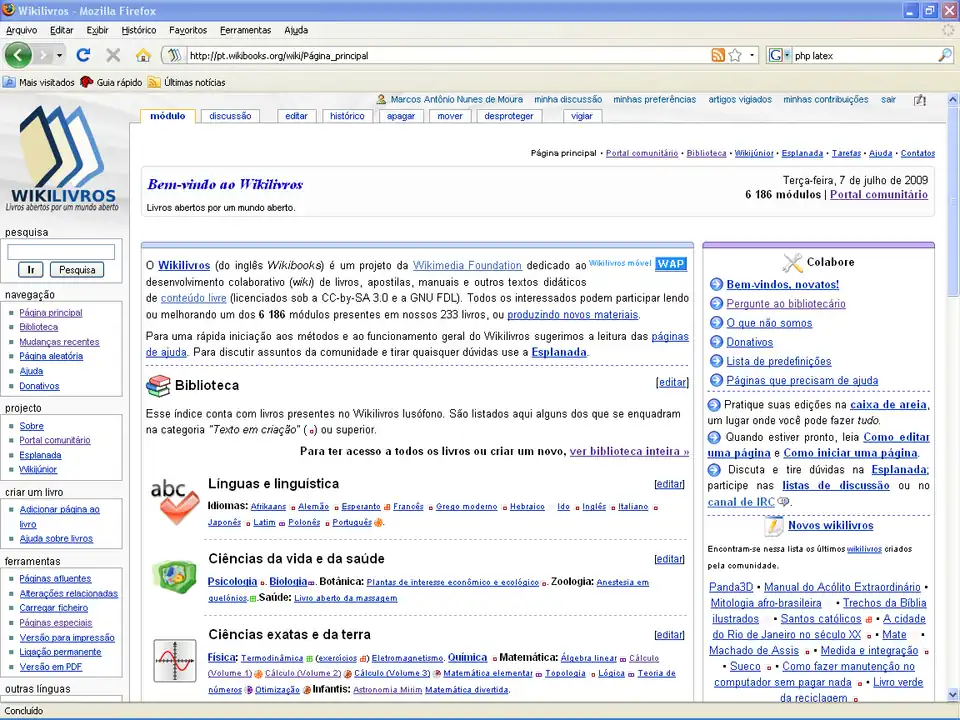The image size is (960, 720).
Task: Reload the current page
Action: (83, 55)
